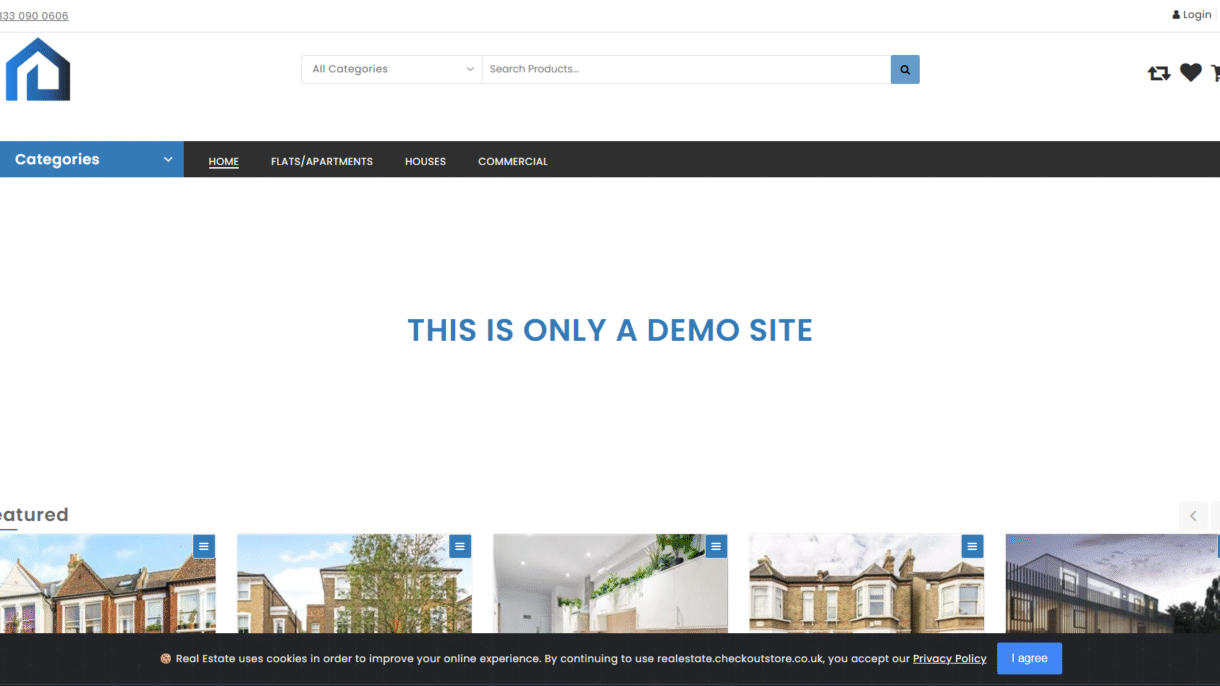Open the white interior property thumbnail
This screenshot has width=1220, height=686.
click(x=610, y=583)
